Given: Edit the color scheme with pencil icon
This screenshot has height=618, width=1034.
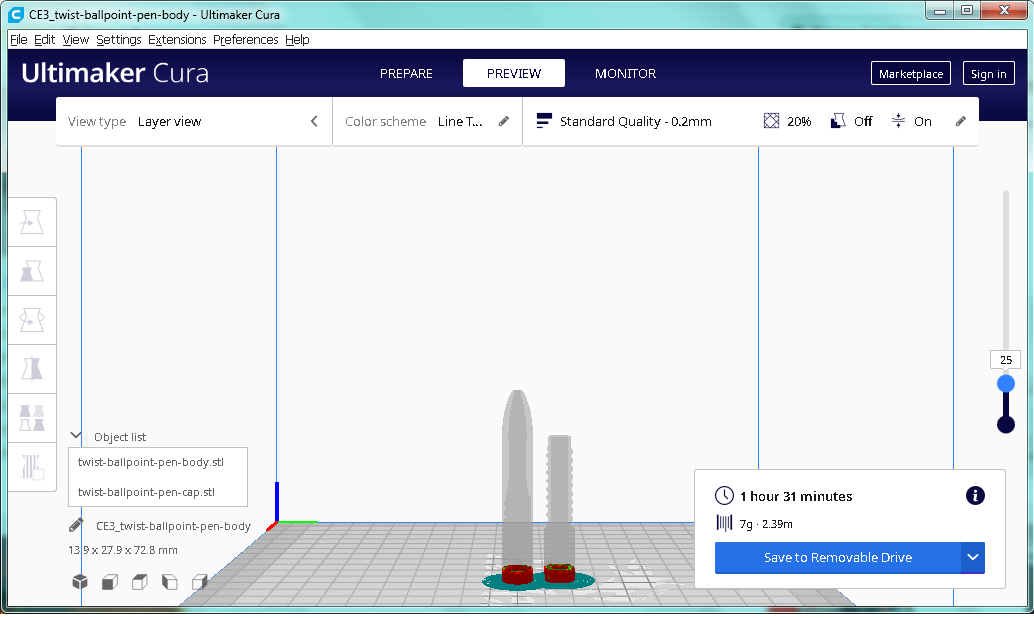Looking at the screenshot, I should coord(504,121).
